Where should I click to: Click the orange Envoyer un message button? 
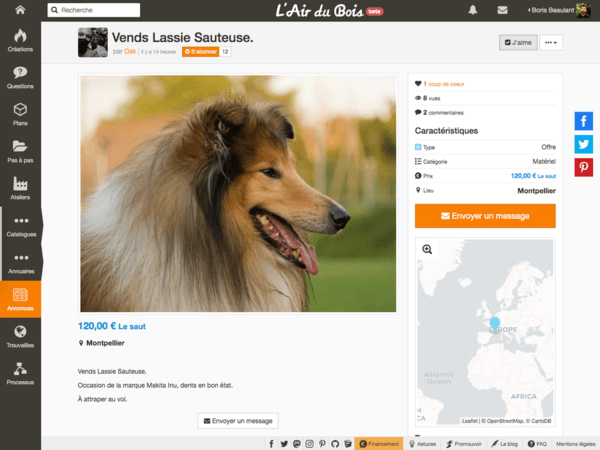pos(484,216)
